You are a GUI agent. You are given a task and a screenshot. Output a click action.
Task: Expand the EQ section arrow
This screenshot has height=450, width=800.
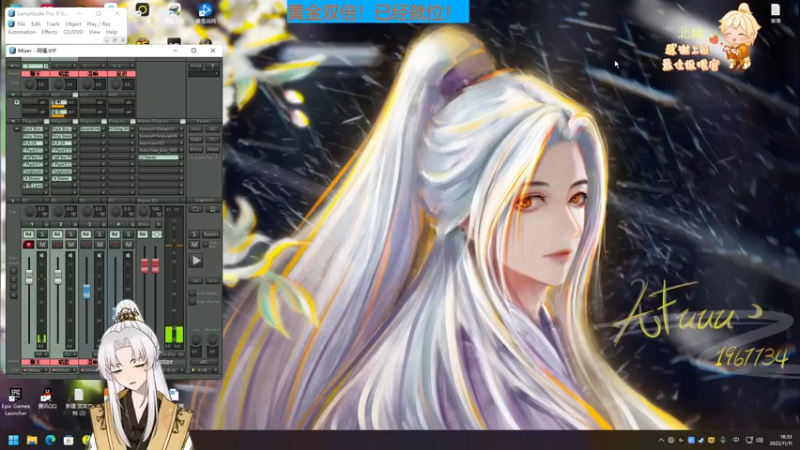click(x=13, y=201)
